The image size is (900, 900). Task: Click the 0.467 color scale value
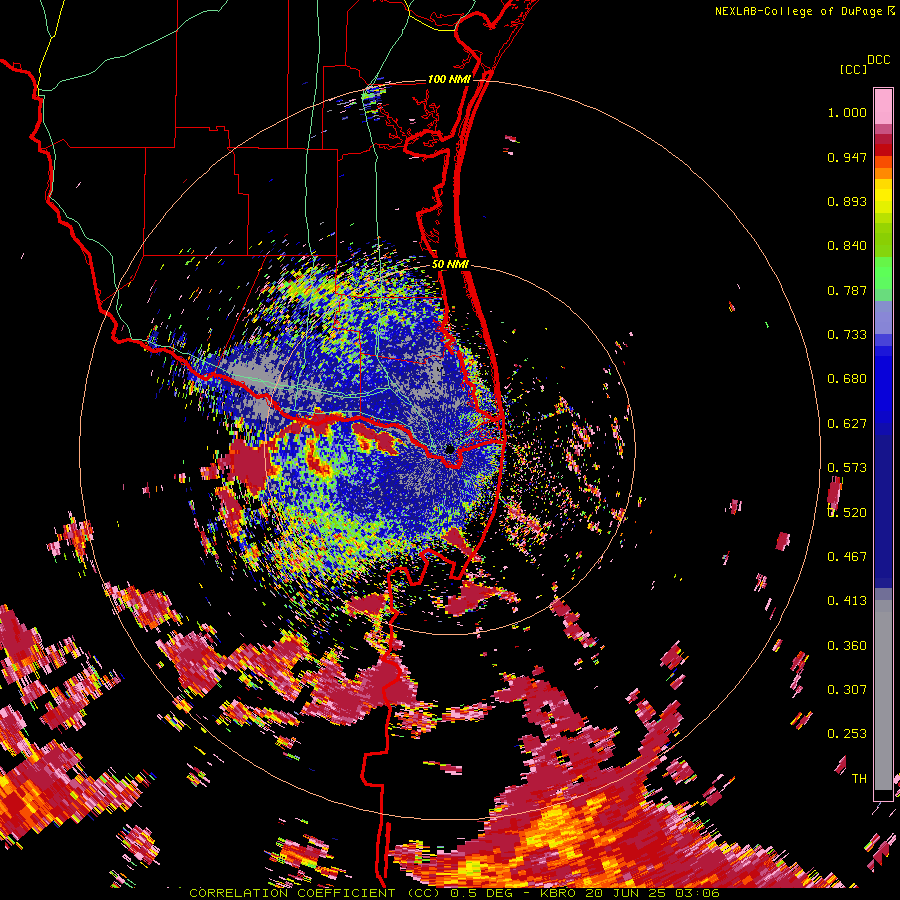(x=847, y=557)
